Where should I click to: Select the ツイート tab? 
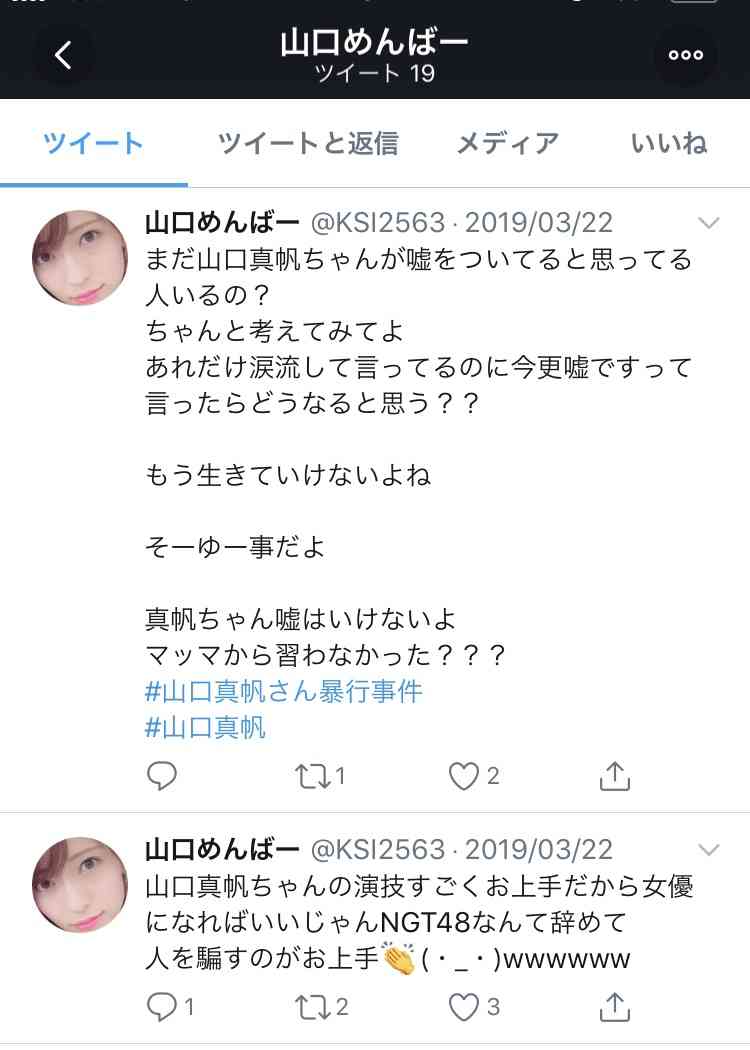click(94, 144)
